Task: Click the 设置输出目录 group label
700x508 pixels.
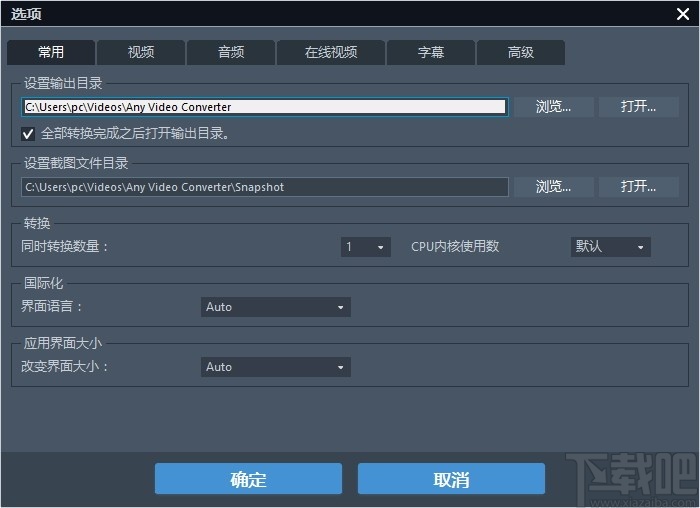Action: (63, 83)
